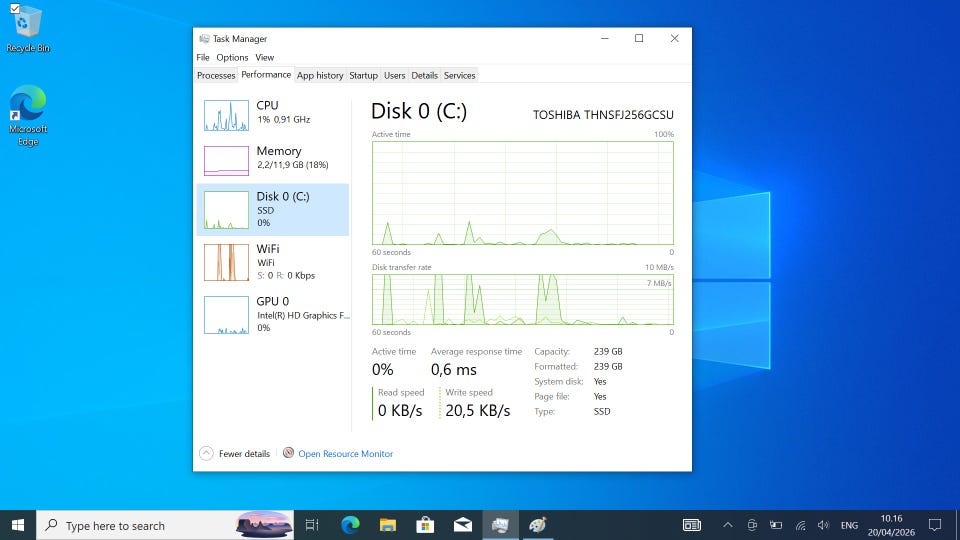Click the 1% 0,91 GHz CPU reading
This screenshot has height=540, width=960.
tap(283, 119)
